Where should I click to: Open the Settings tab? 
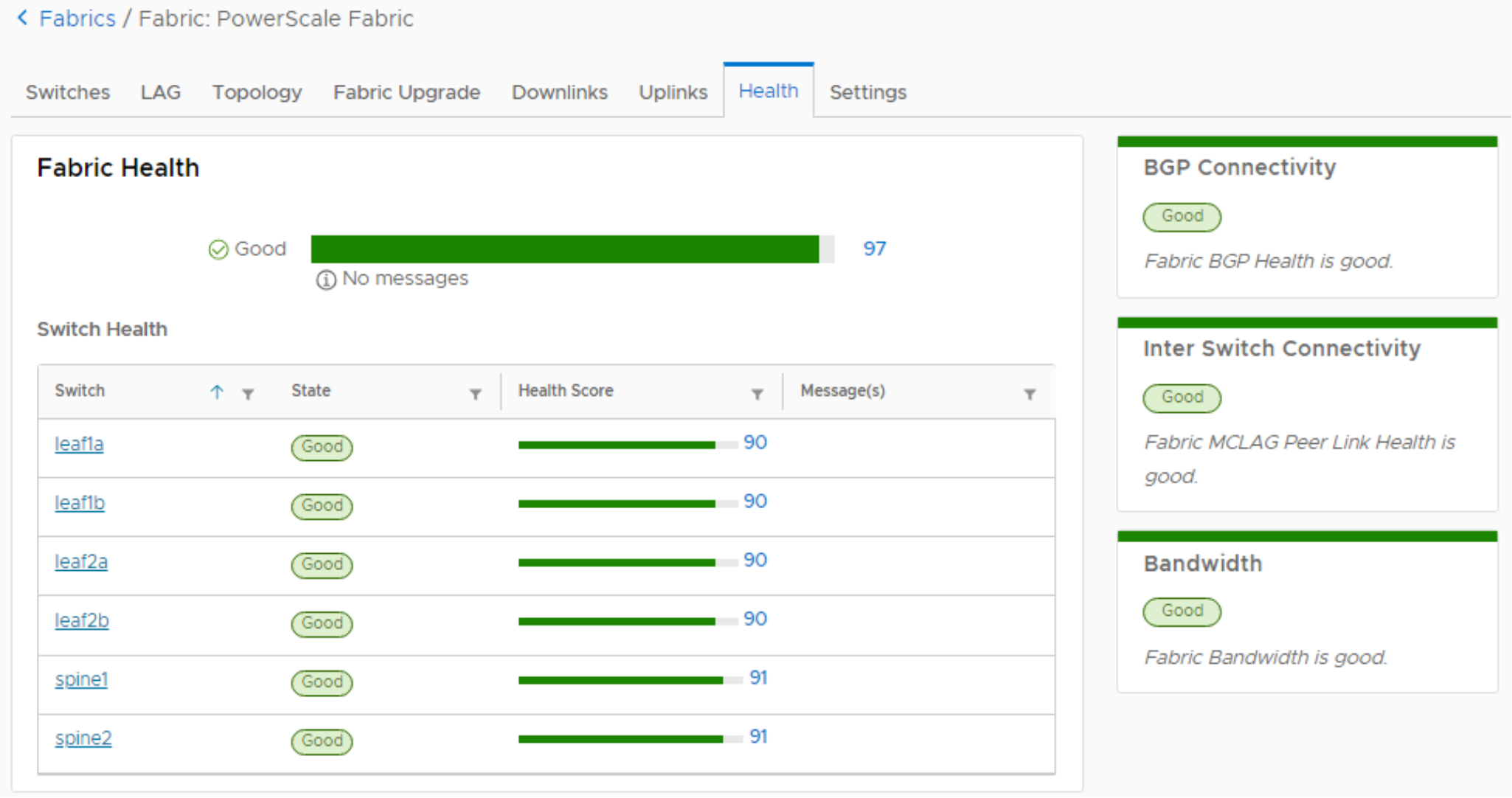click(x=868, y=92)
